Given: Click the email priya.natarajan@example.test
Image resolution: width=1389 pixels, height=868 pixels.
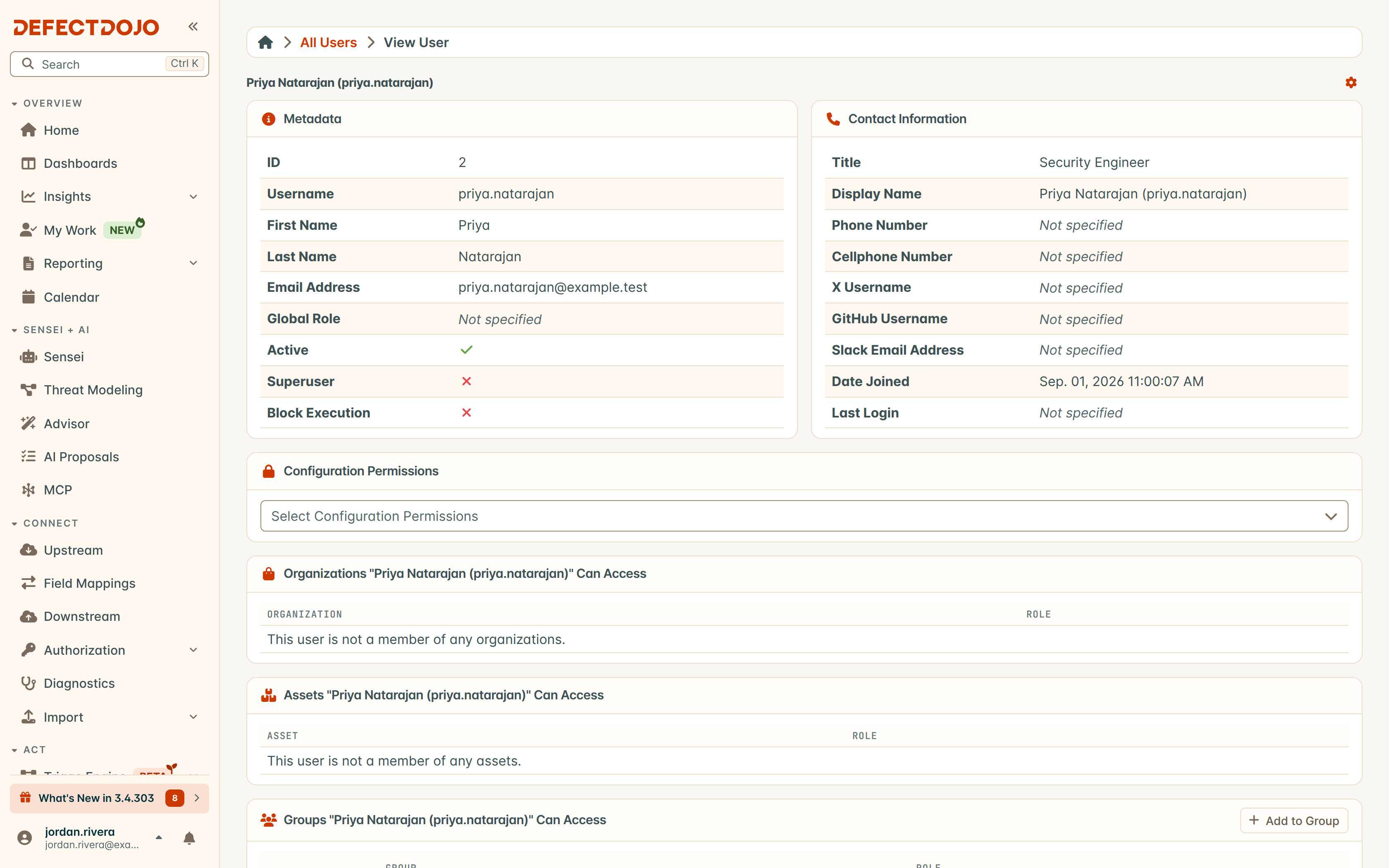Looking at the screenshot, I should click(552, 288).
